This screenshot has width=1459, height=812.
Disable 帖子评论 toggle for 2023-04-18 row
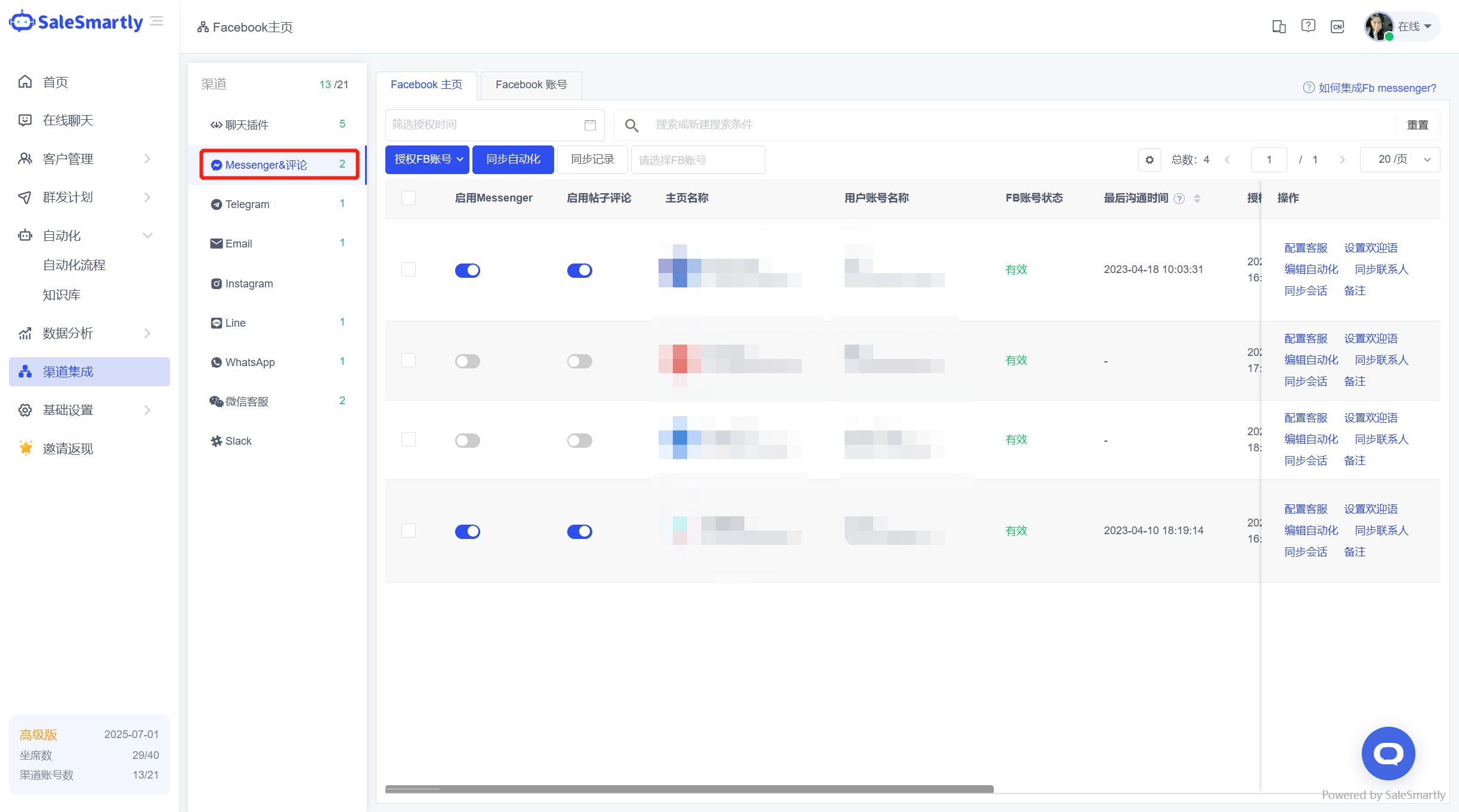tap(580, 271)
